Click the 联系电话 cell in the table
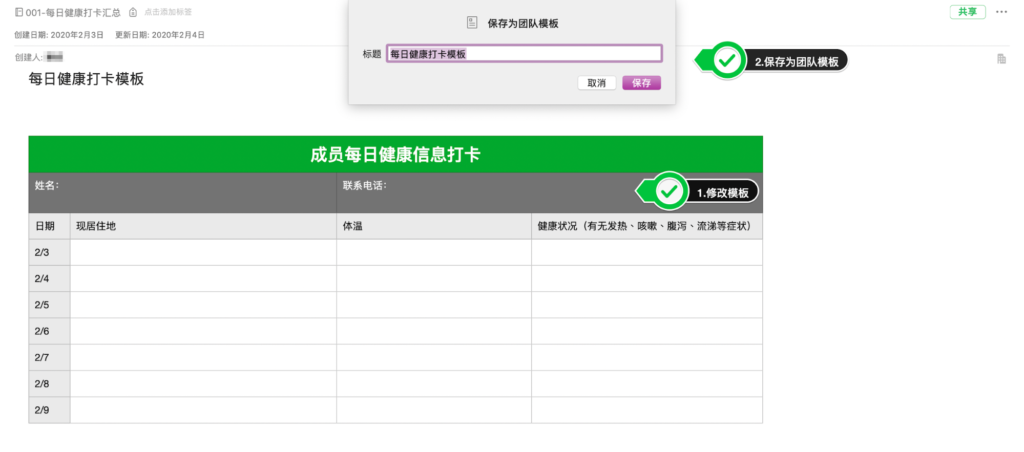This screenshot has height=452, width=1024. point(480,192)
